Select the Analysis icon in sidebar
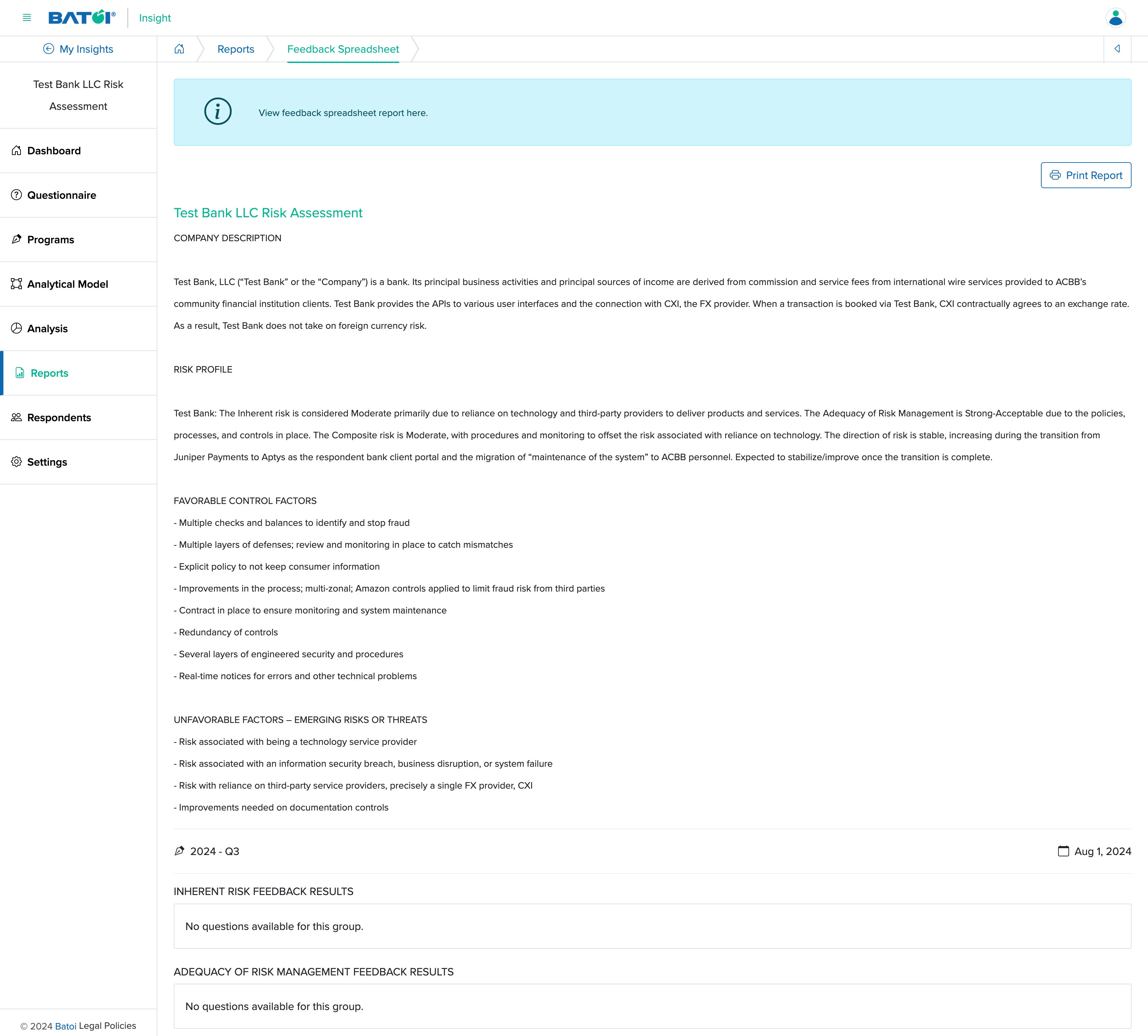 pos(17,328)
